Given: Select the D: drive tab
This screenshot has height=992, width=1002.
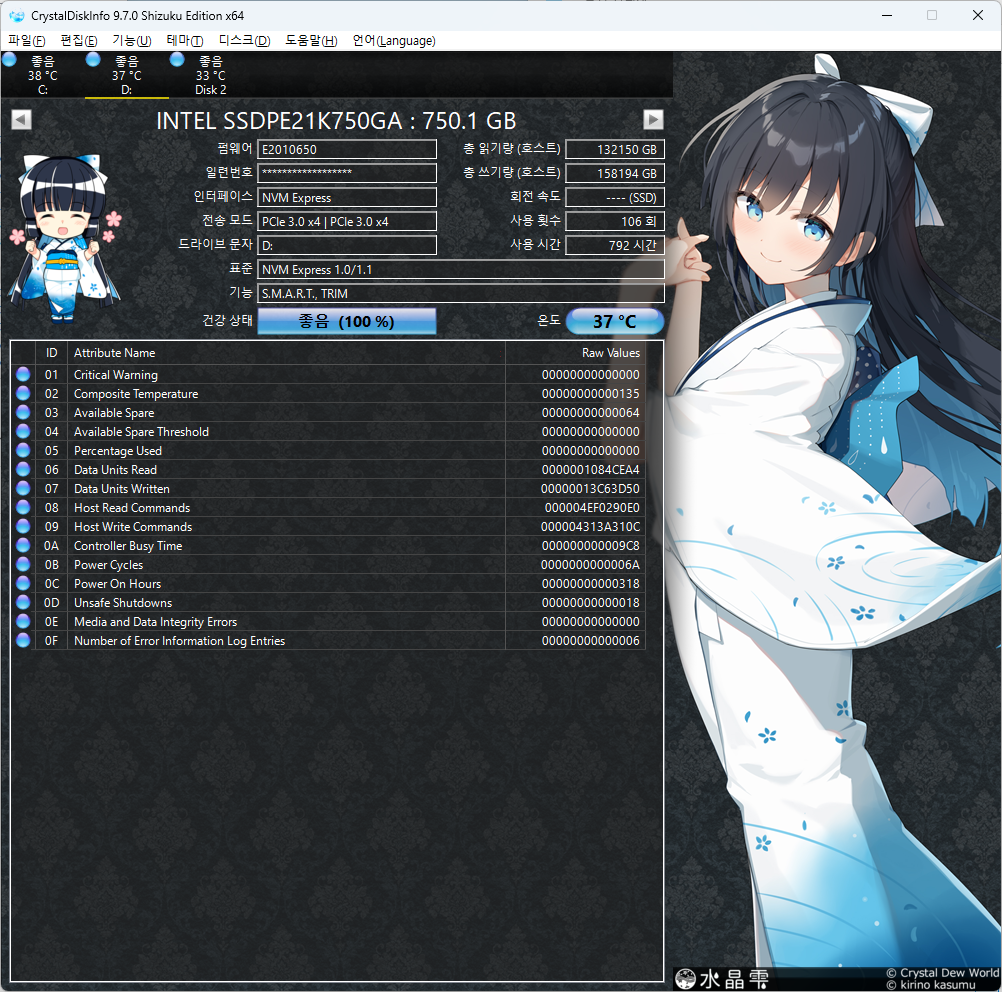Looking at the screenshot, I should coord(126,76).
